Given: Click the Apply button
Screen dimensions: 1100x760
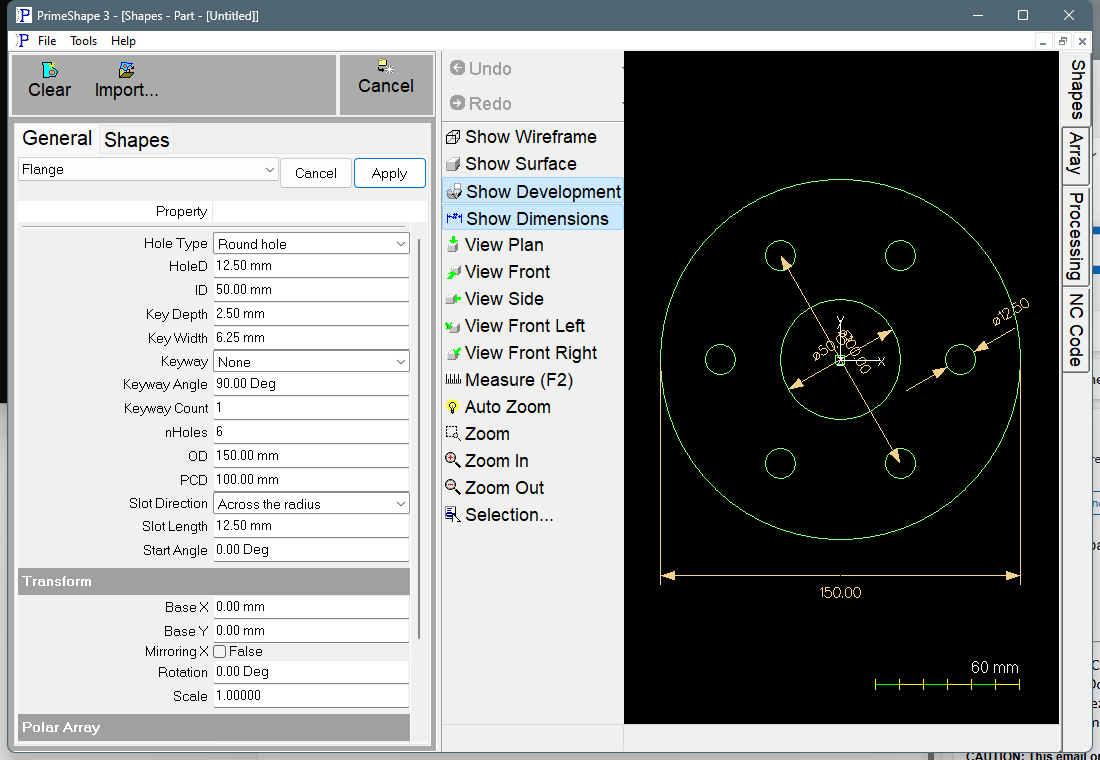Looking at the screenshot, I should [x=389, y=173].
